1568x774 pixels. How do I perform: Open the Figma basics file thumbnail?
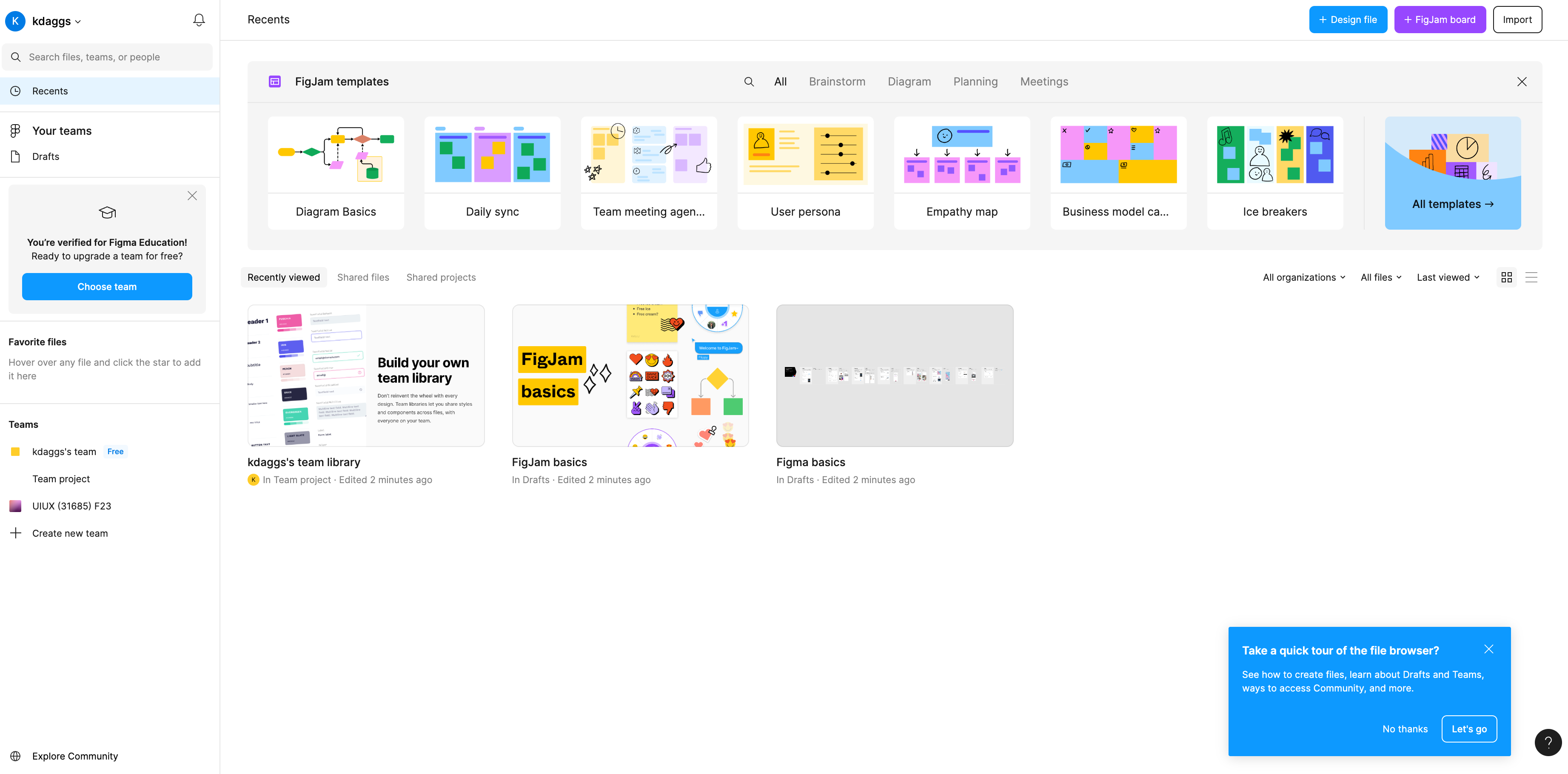point(895,376)
